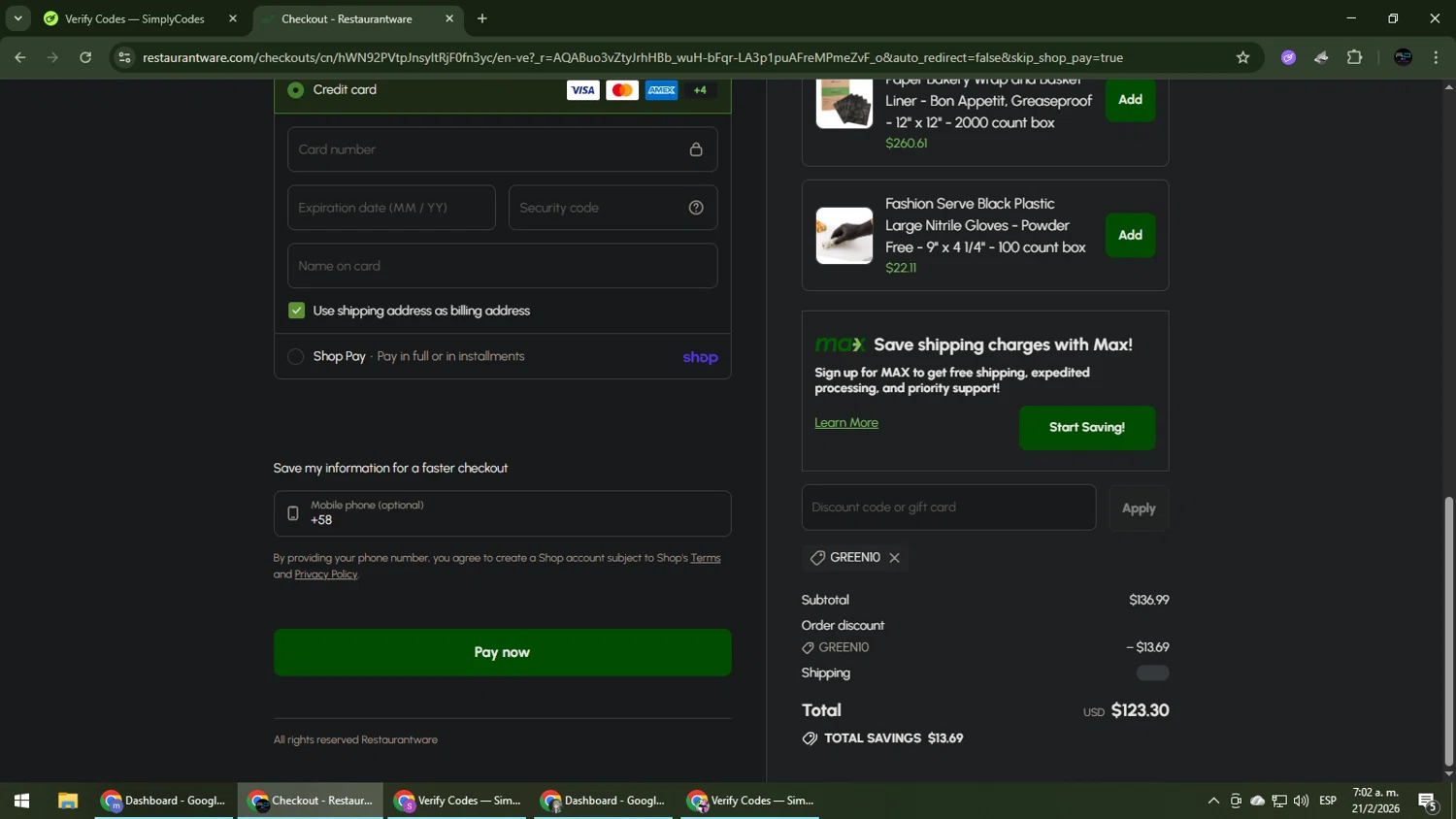This screenshot has width=1456, height=819.
Task: Switch to Verify Codes — SimplyCodes tab
Action: [142, 18]
